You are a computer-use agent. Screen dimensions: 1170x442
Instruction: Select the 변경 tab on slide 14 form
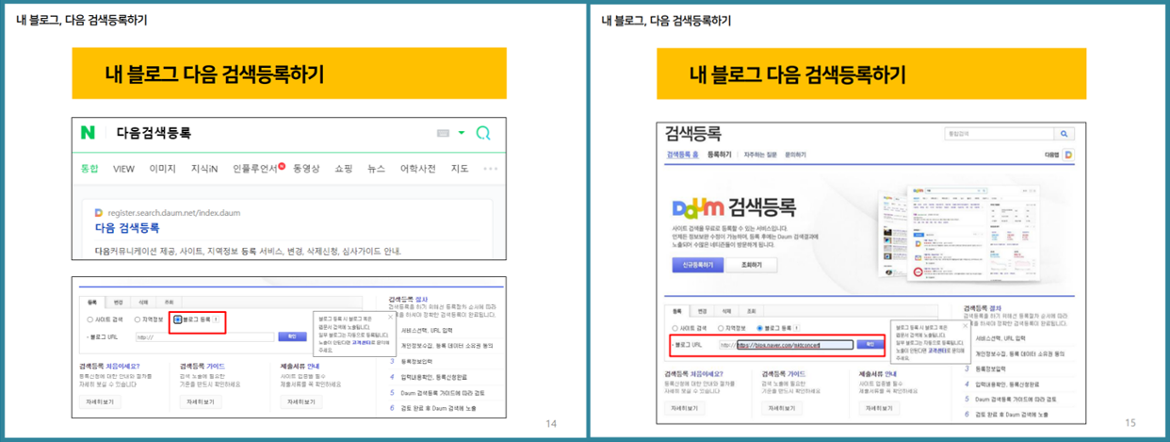pyautogui.click(x=118, y=302)
